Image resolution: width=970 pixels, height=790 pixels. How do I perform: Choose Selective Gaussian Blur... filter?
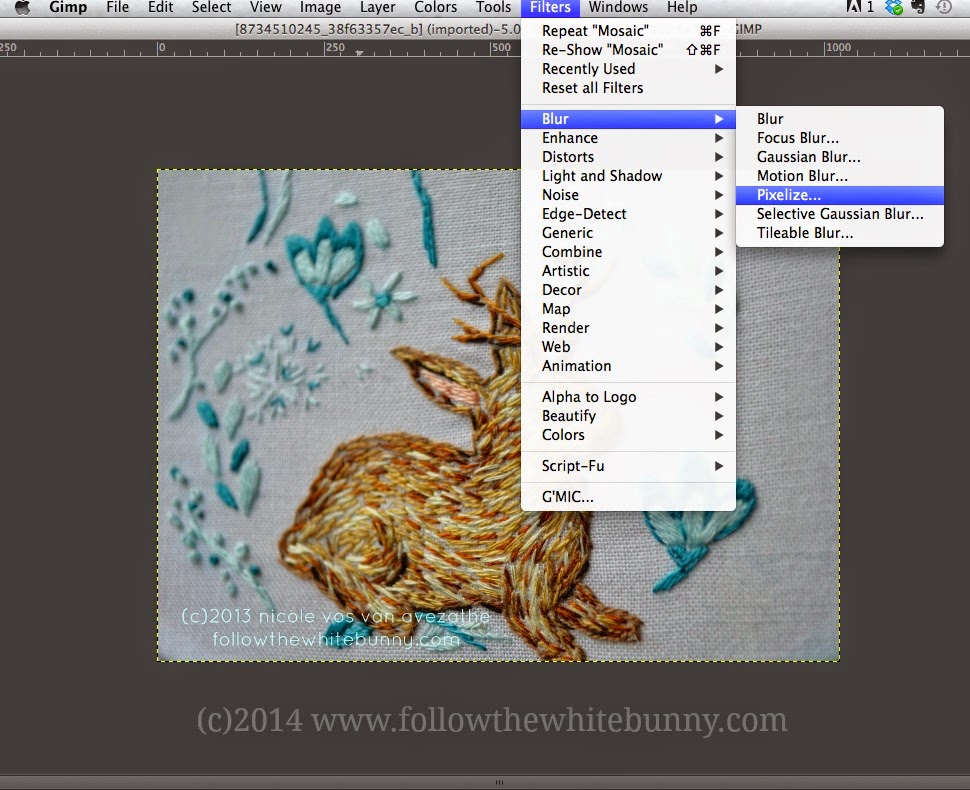coord(839,214)
